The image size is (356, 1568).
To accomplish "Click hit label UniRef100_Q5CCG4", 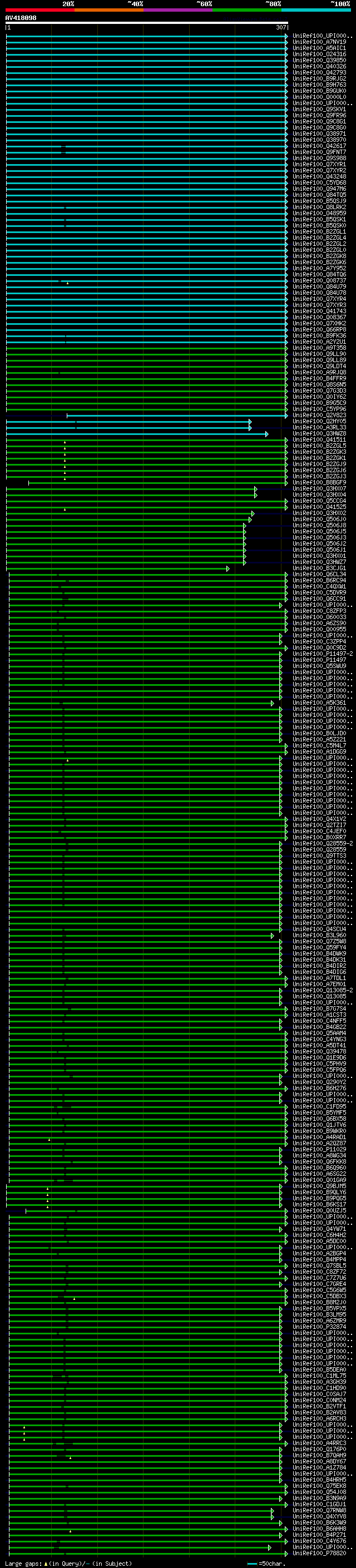I will (x=319, y=501).
